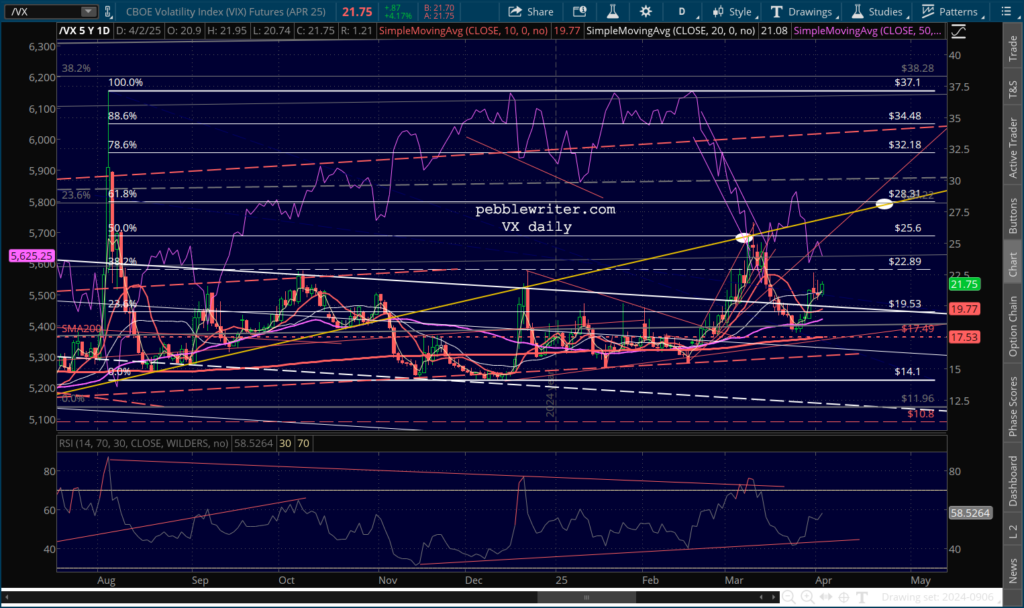
Task: Open the Patterns menu
Action: [950, 11]
